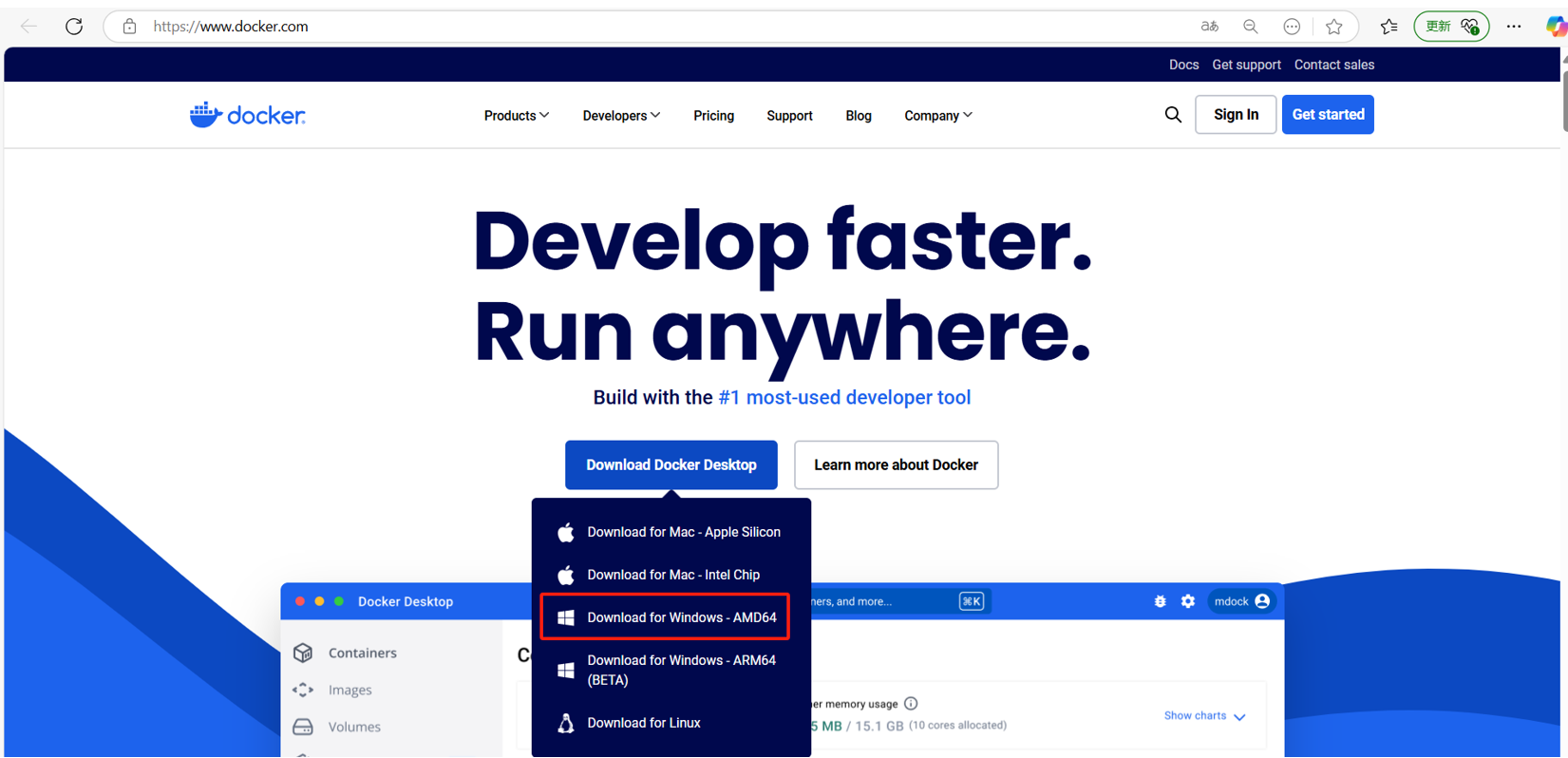Open browser settings and more menu
This screenshot has width=1568, height=758.
click(x=1514, y=27)
